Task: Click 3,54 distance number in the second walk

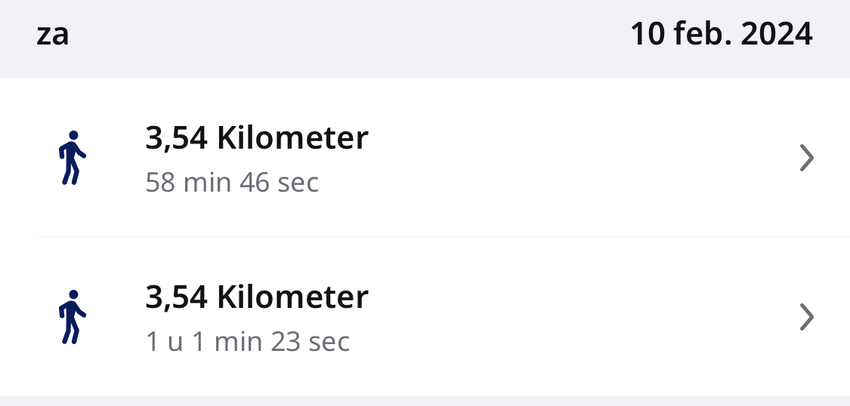Action: 177,297
